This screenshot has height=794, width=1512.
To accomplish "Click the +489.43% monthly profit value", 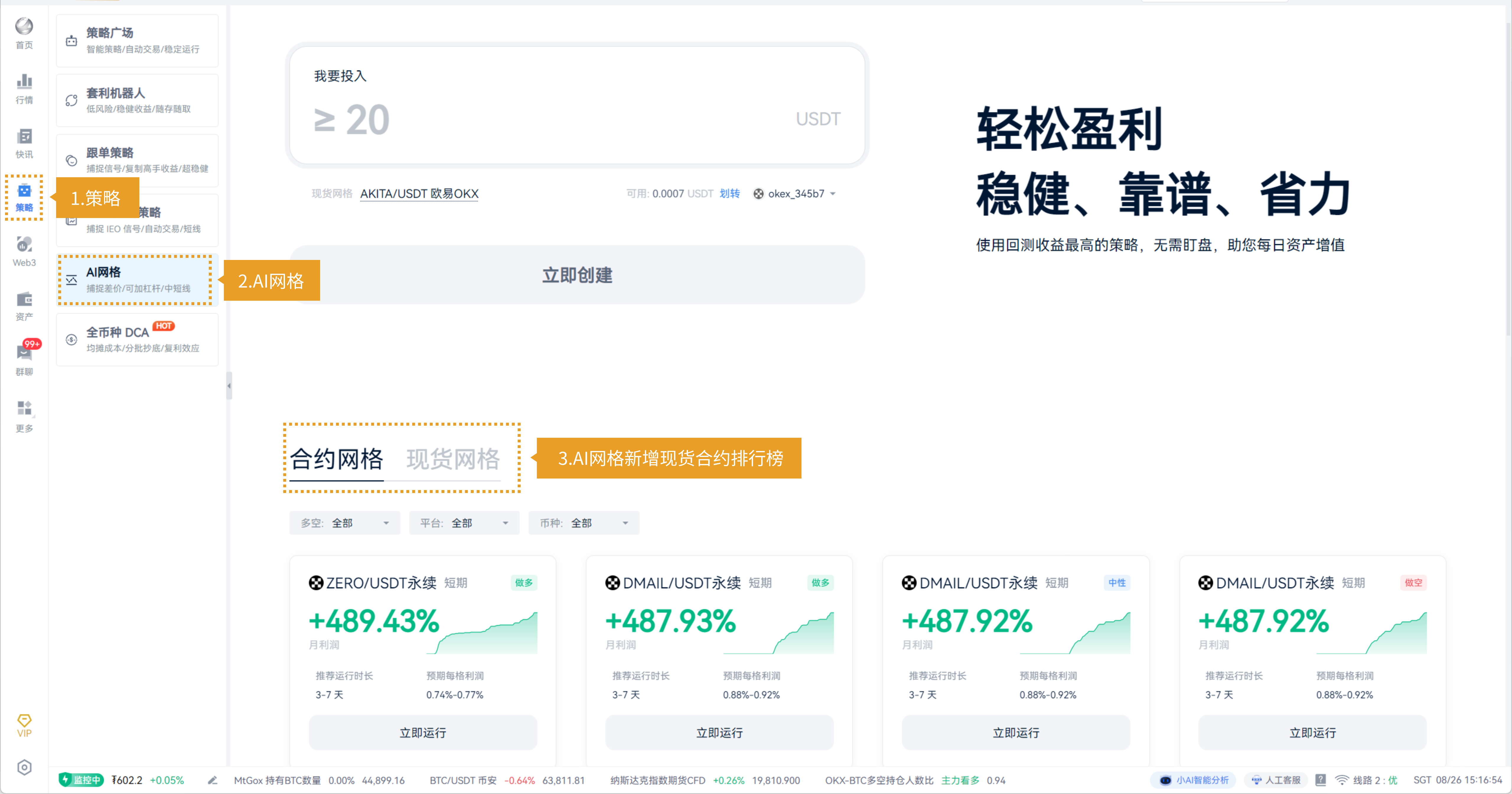I will tap(374, 621).
